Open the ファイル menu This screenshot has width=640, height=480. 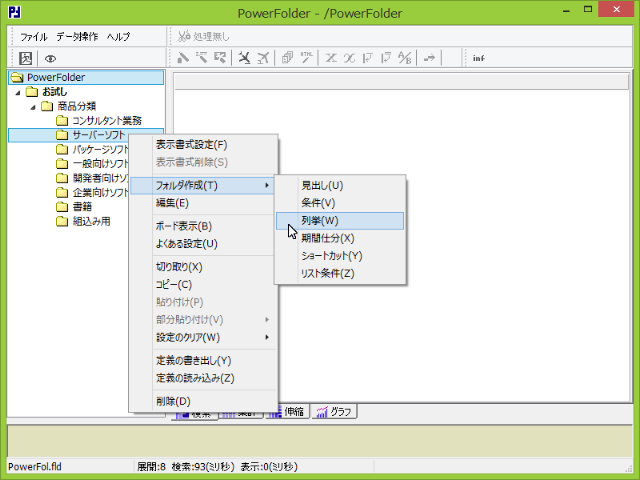point(34,37)
